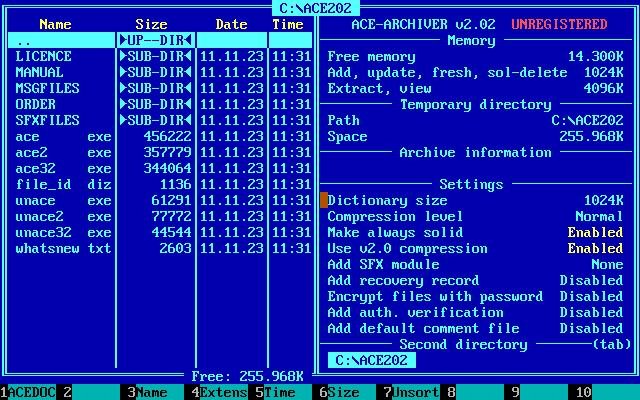This screenshot has width=640, height=400.
Task: Toggle Encrypt files with password Disabled
Action: (x=476, y=296)
